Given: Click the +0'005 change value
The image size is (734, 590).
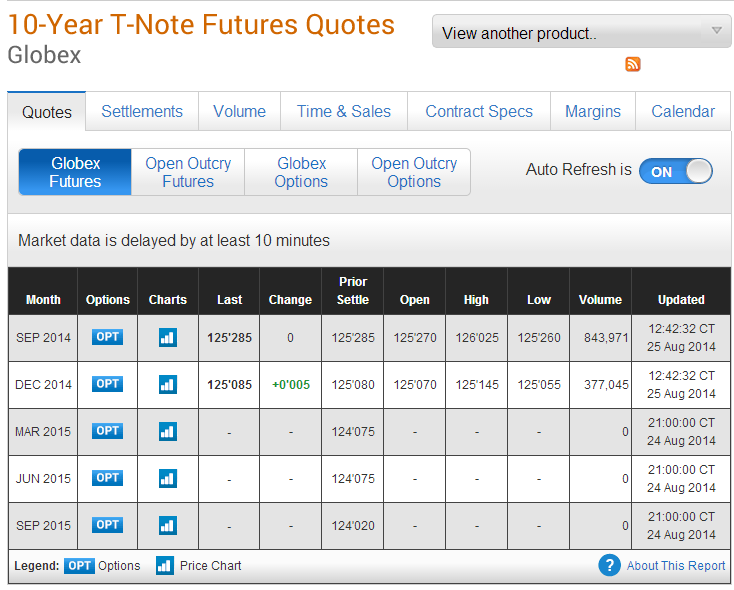Looking at the screenshot, I should (x=291, y=385).
